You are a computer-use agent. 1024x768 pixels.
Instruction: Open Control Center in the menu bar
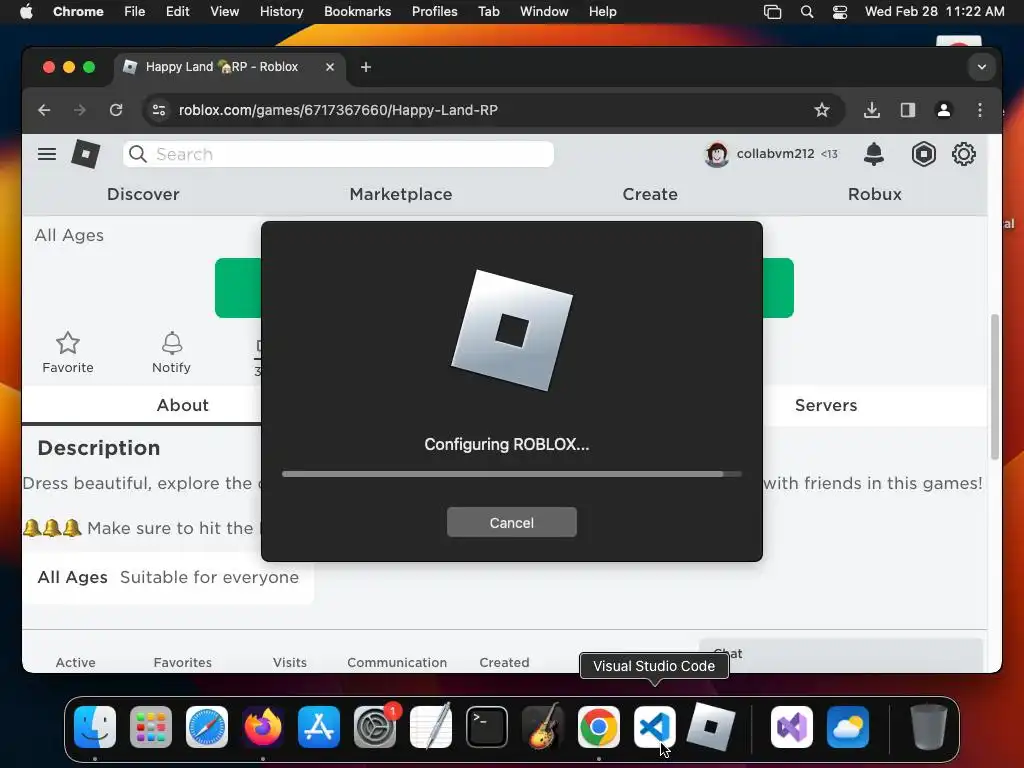click(x=840, y=12)
